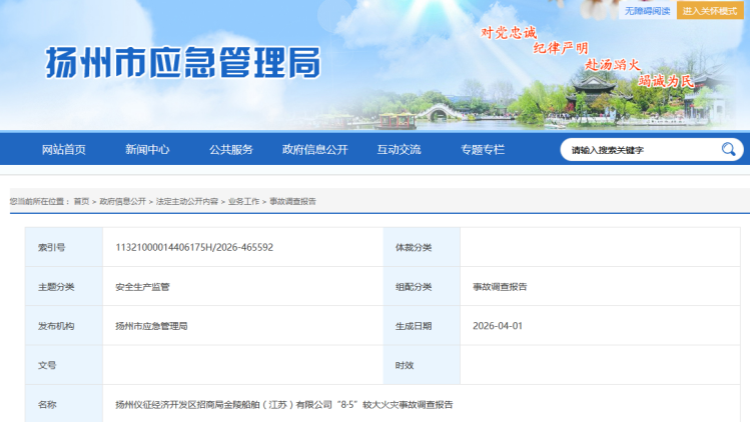Click the document title about "8·5" fire accident
Screen dimensions: 750x422
[x=284, y=405]
